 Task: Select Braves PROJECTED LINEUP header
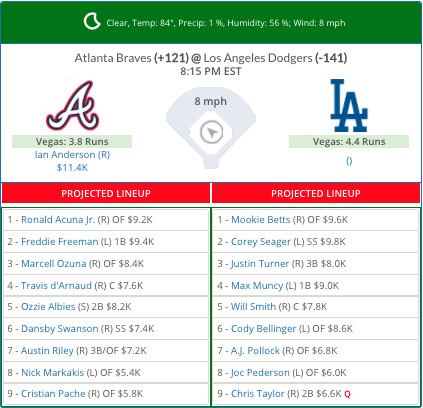(x=106, y=193)
